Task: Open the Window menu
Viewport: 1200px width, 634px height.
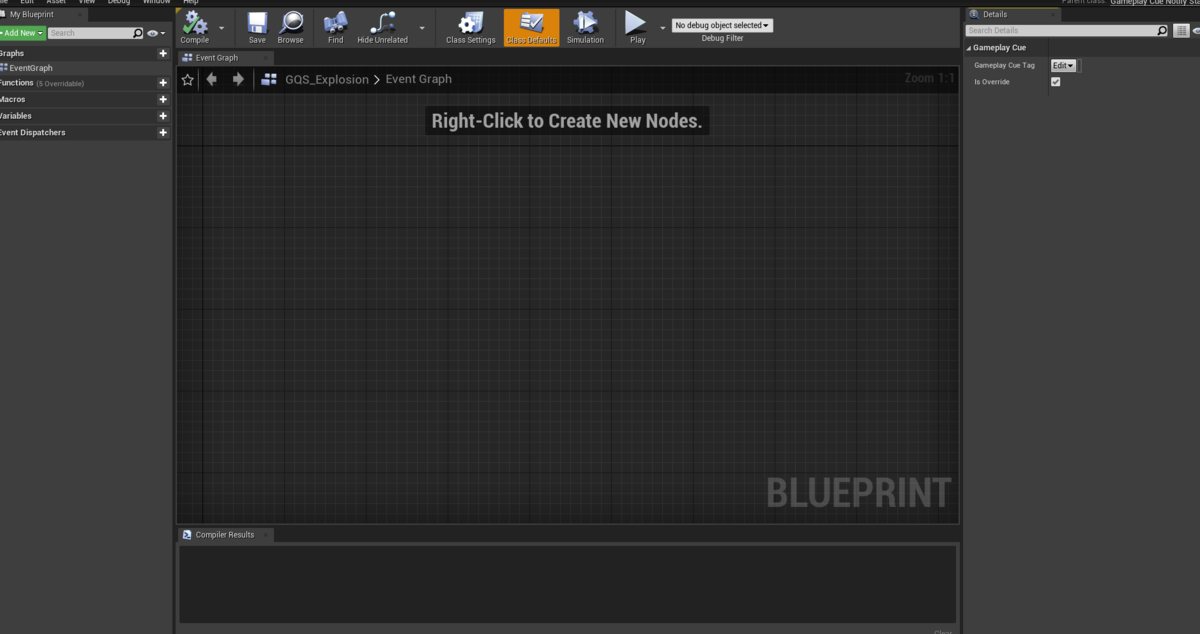Action: click(x=156, y=2)
